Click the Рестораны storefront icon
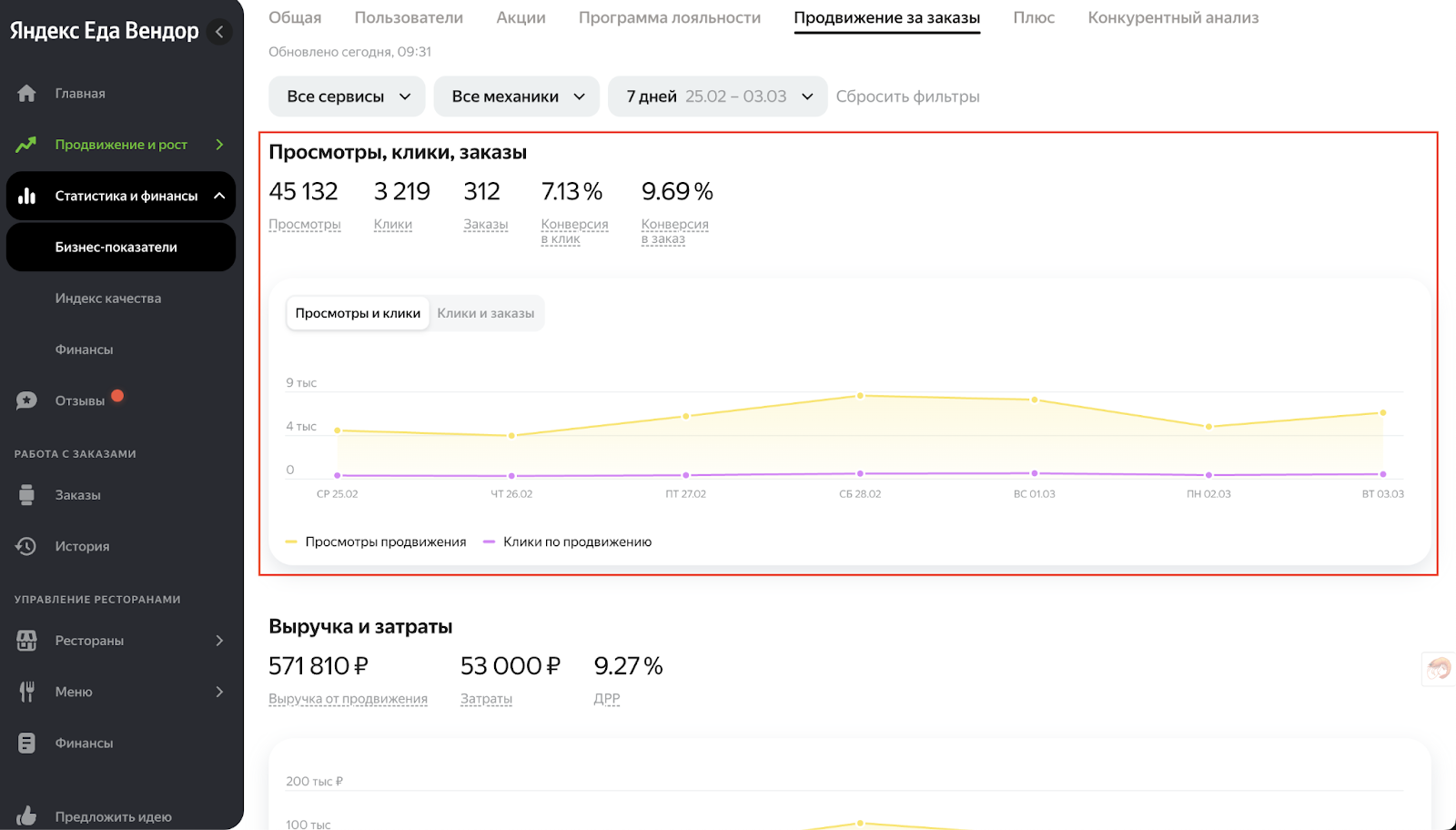The height and width of the screenshot is (830, 1456). click(26, 641)
